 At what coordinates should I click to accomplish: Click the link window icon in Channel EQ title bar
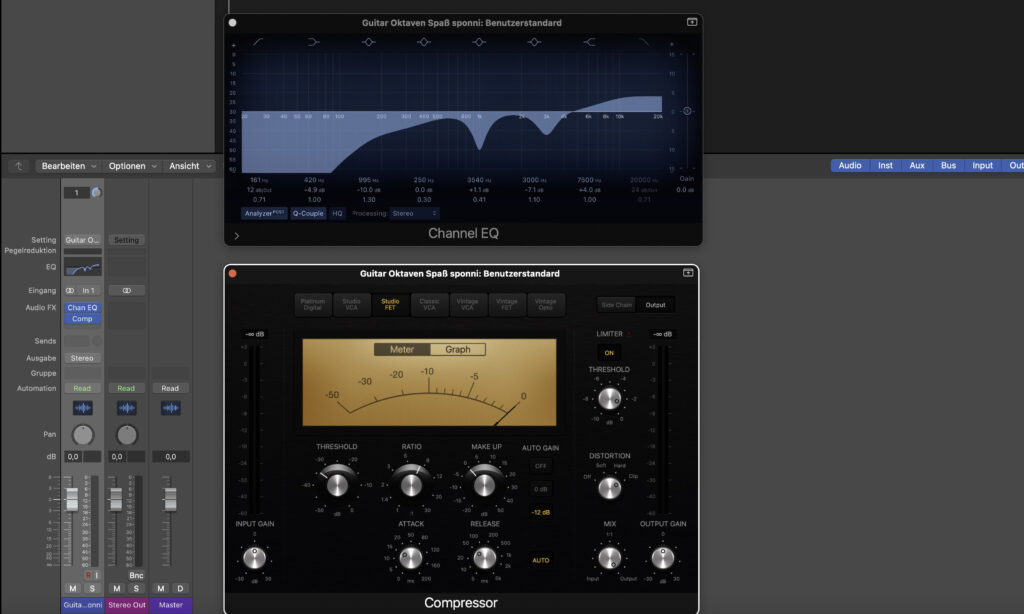click(x=692, y=22)
